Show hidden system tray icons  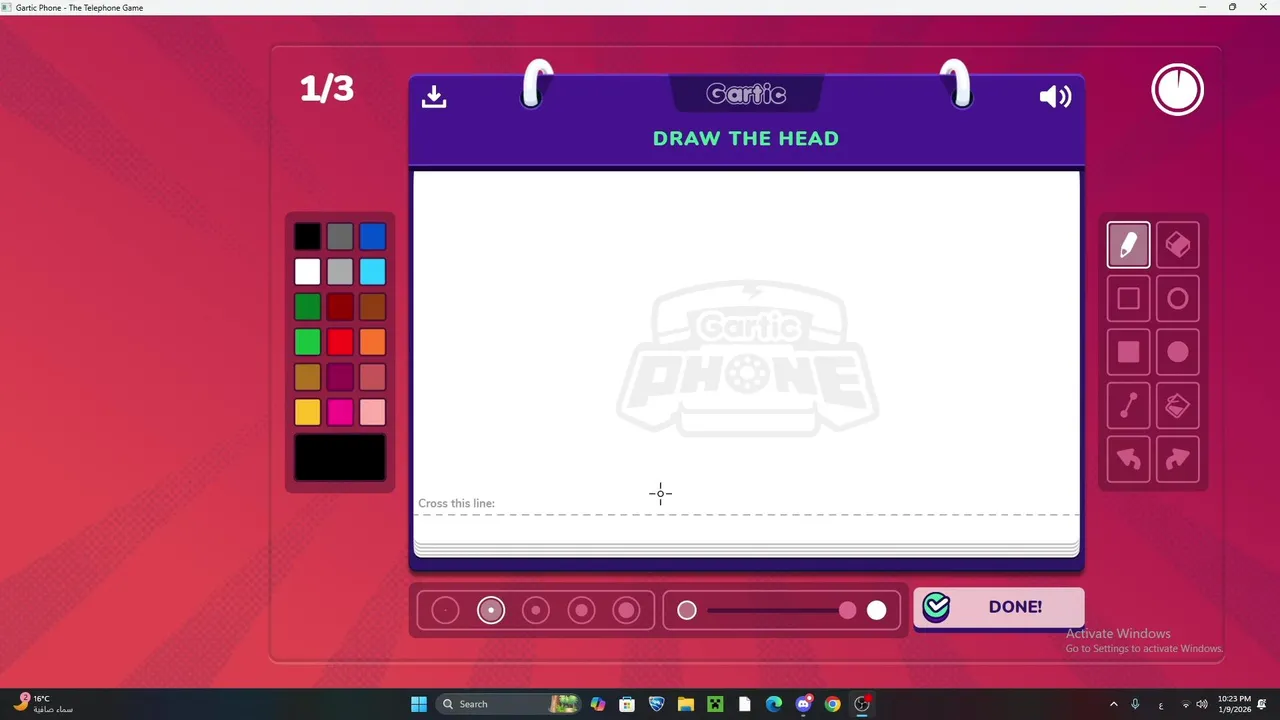click(x=1113, y=704)
